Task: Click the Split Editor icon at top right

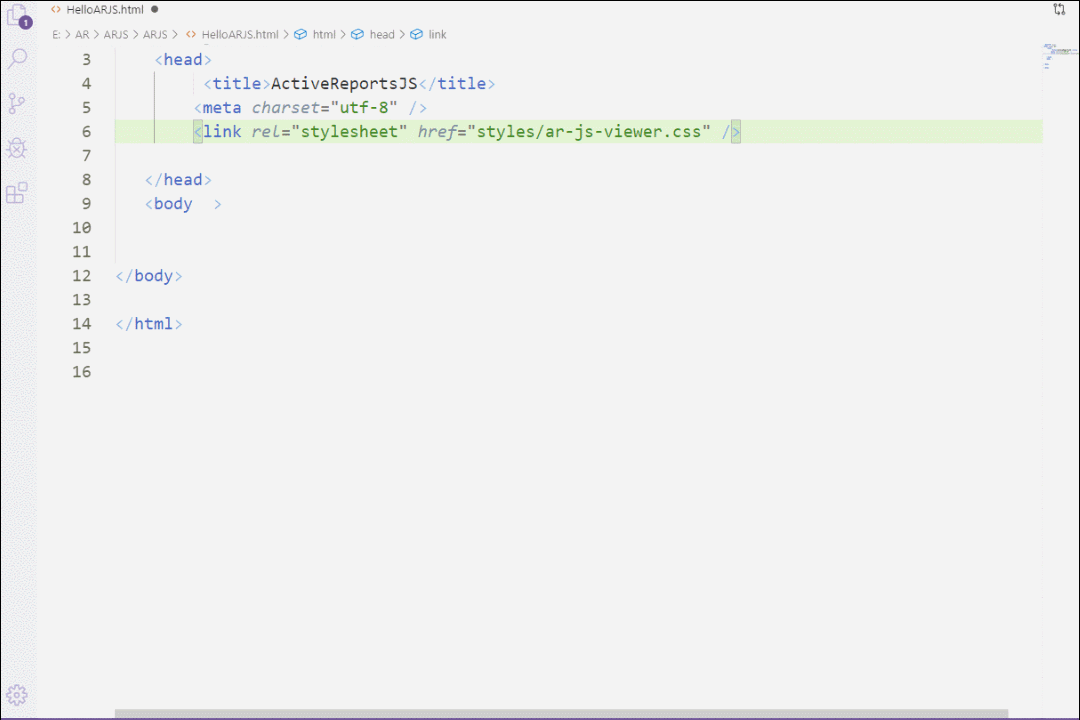Action: coord(1058,9)
